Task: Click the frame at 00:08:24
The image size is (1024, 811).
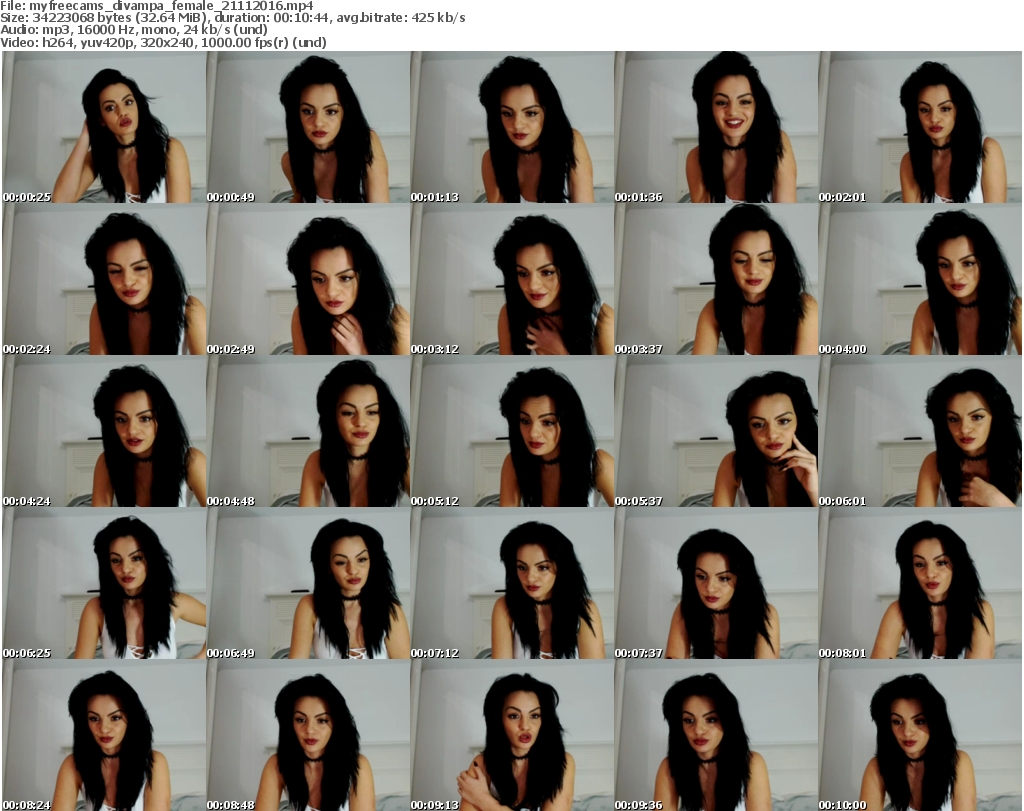Action: click(104, 735)
